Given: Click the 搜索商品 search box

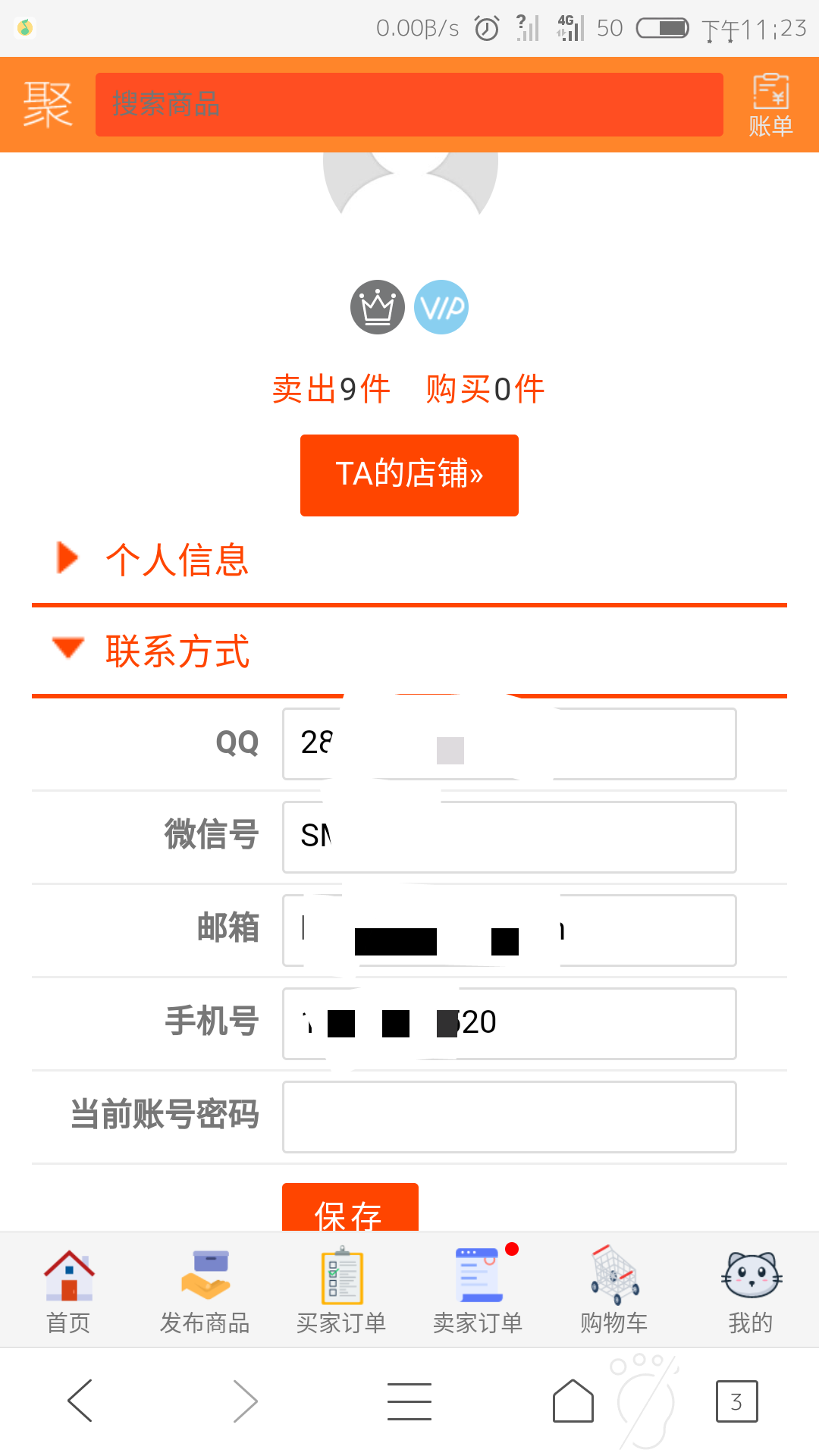Looking at the screenshot, I should (409, 105).
